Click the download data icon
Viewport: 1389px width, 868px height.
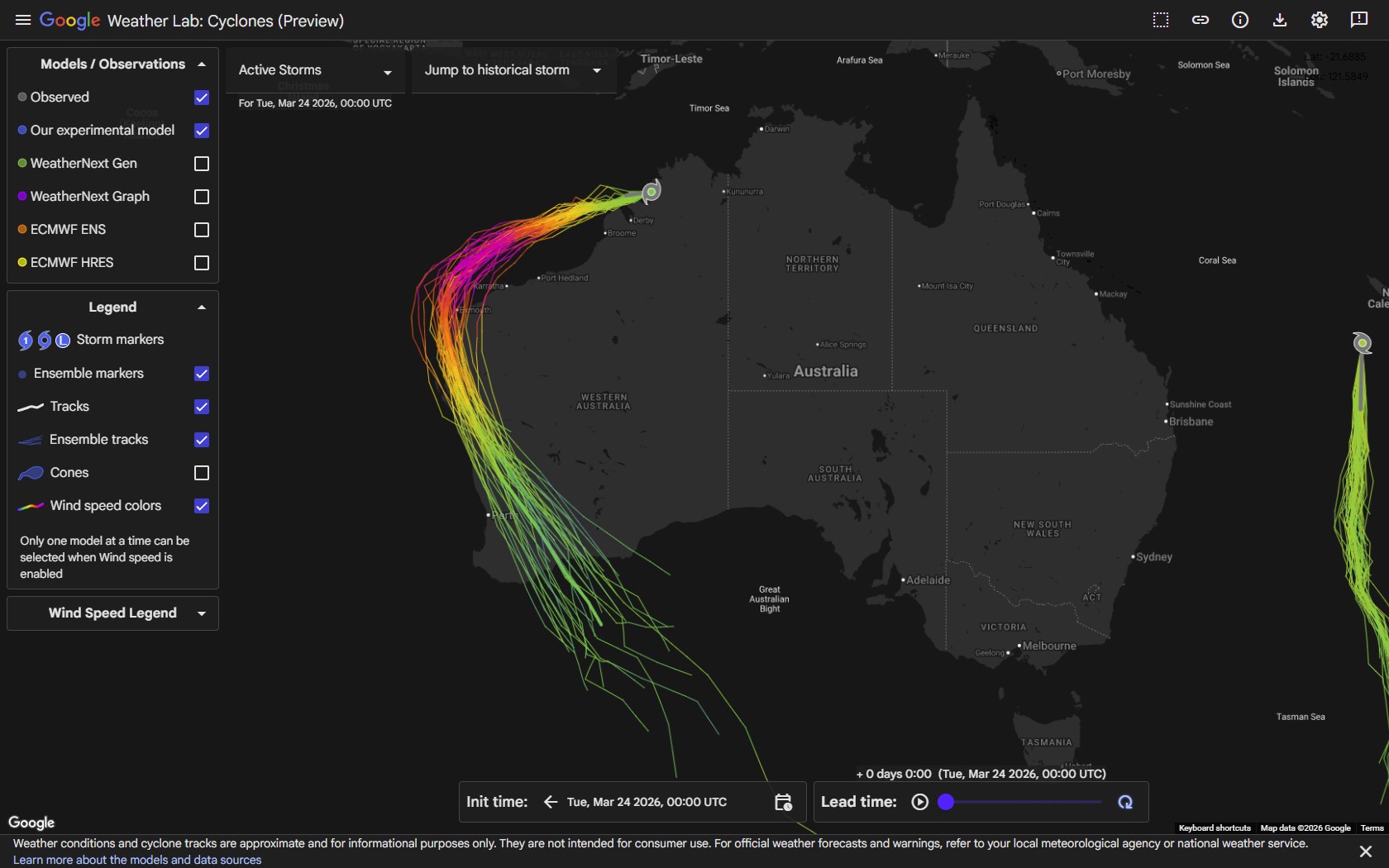click(1280, 20)
